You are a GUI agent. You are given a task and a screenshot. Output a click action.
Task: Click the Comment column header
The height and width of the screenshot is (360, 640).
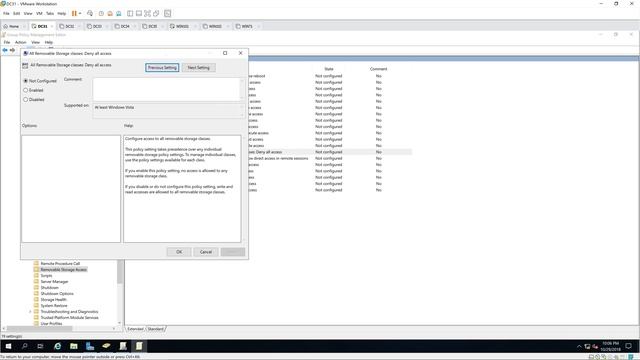pyautogui.click(x=378, y=69)
